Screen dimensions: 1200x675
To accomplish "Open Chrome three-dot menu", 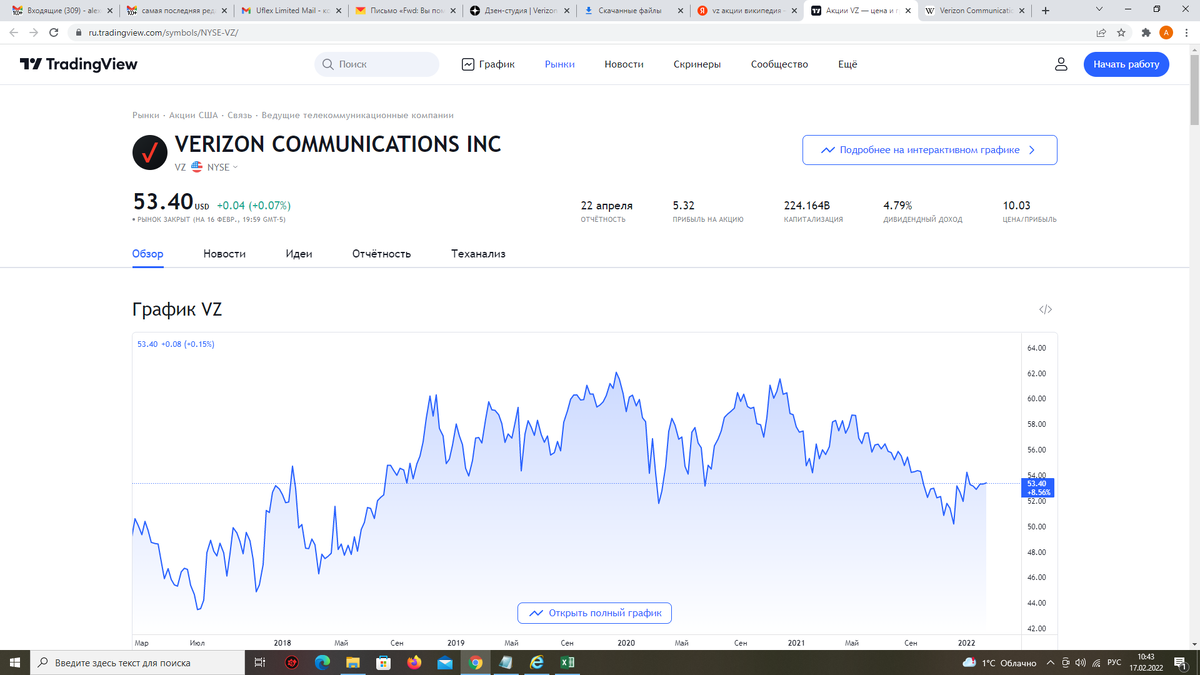I will point(1185,33).
